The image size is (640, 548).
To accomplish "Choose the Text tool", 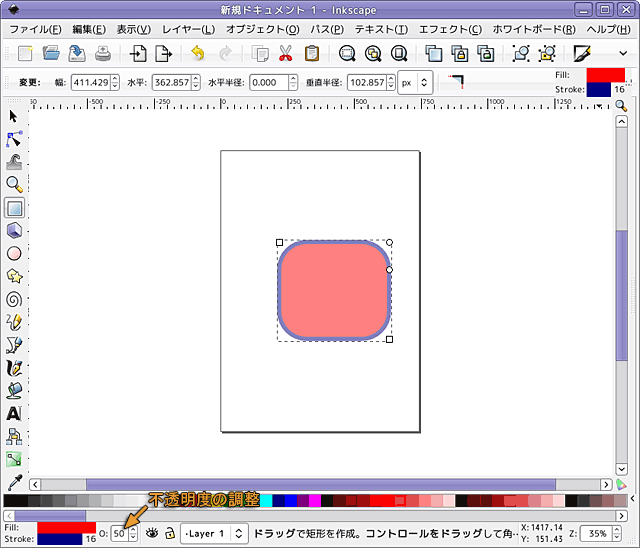I will pos(14,413).
